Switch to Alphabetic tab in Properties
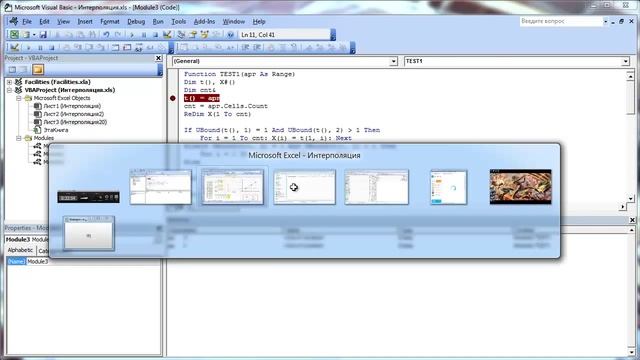This screenshot has height=360, width=640. (20, 250)
